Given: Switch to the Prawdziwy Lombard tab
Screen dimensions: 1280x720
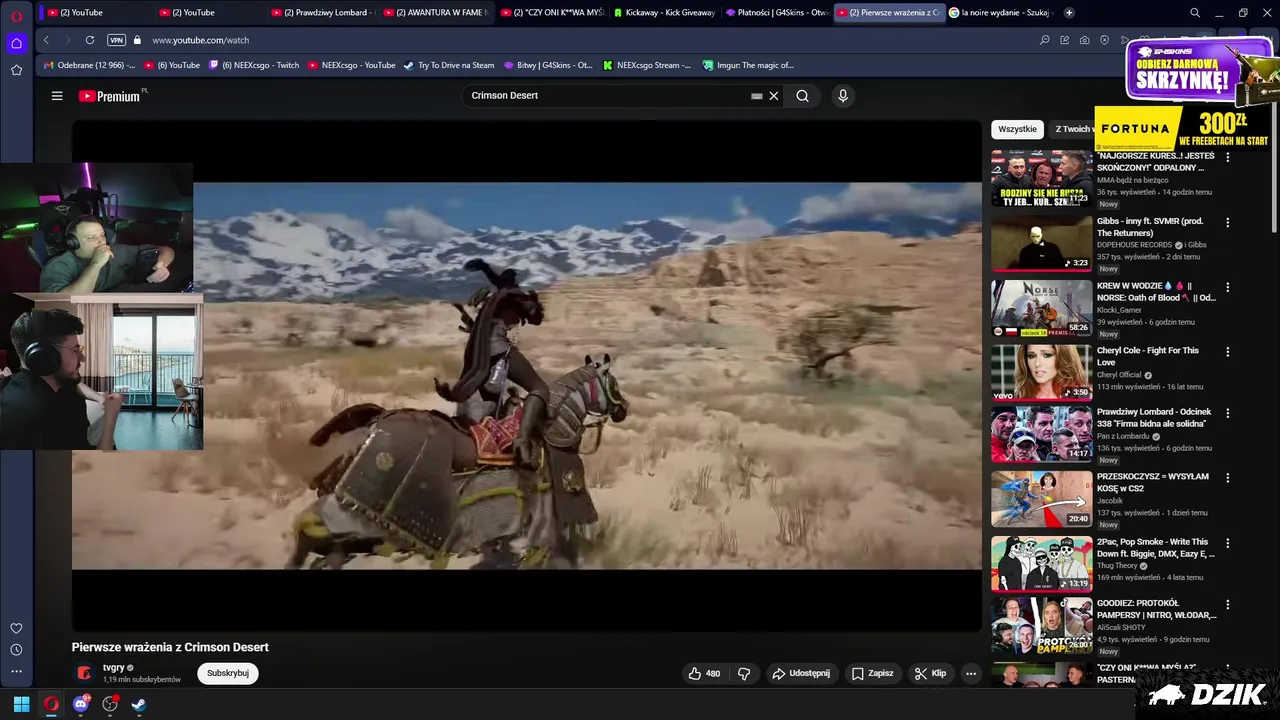Looking at the screenshot, I should point(322,12).
